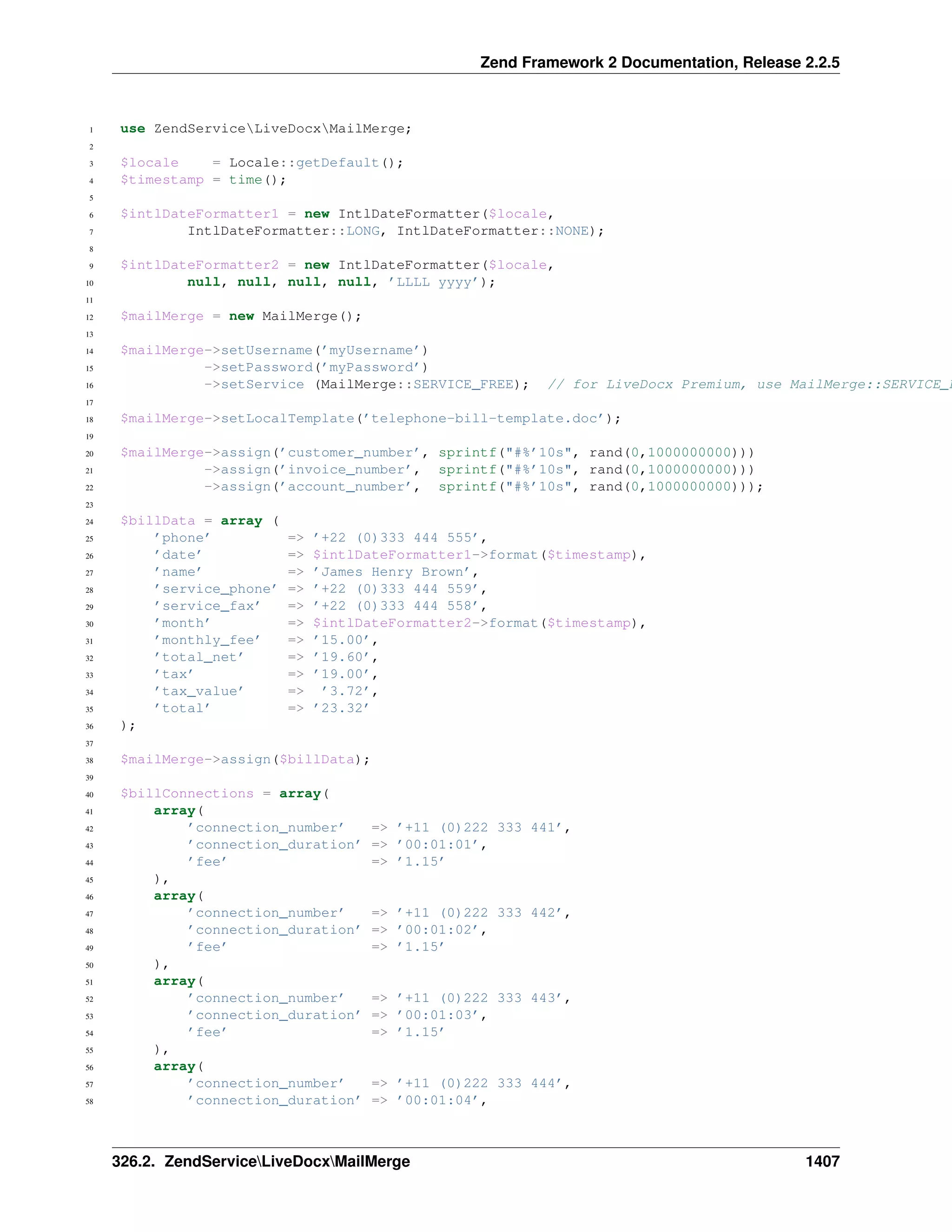Click '$billData = array (' on line 24
The height and width of the screenshot is (1232, 952).
(x=199, y=521)
